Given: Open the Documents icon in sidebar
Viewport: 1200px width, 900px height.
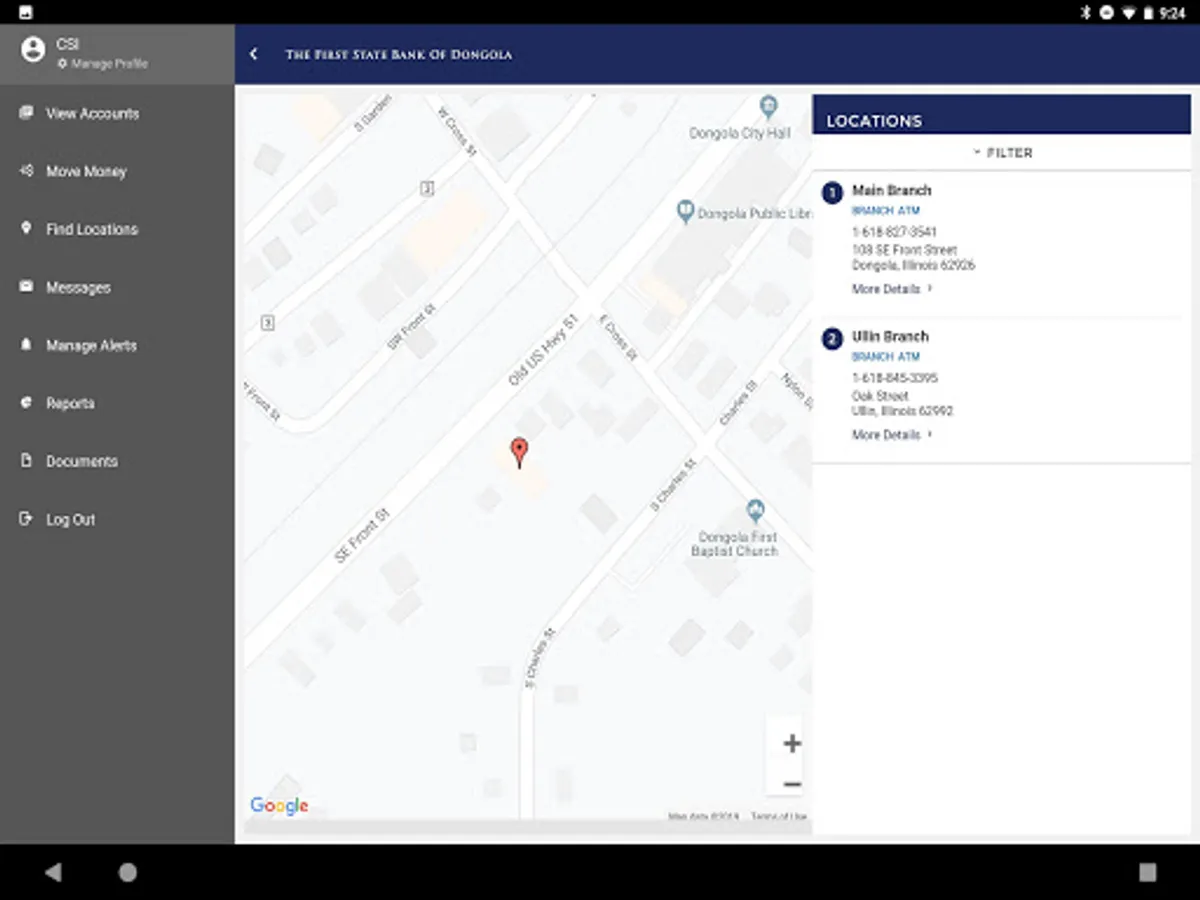Looking at the screenshot, I should (27, 461).
